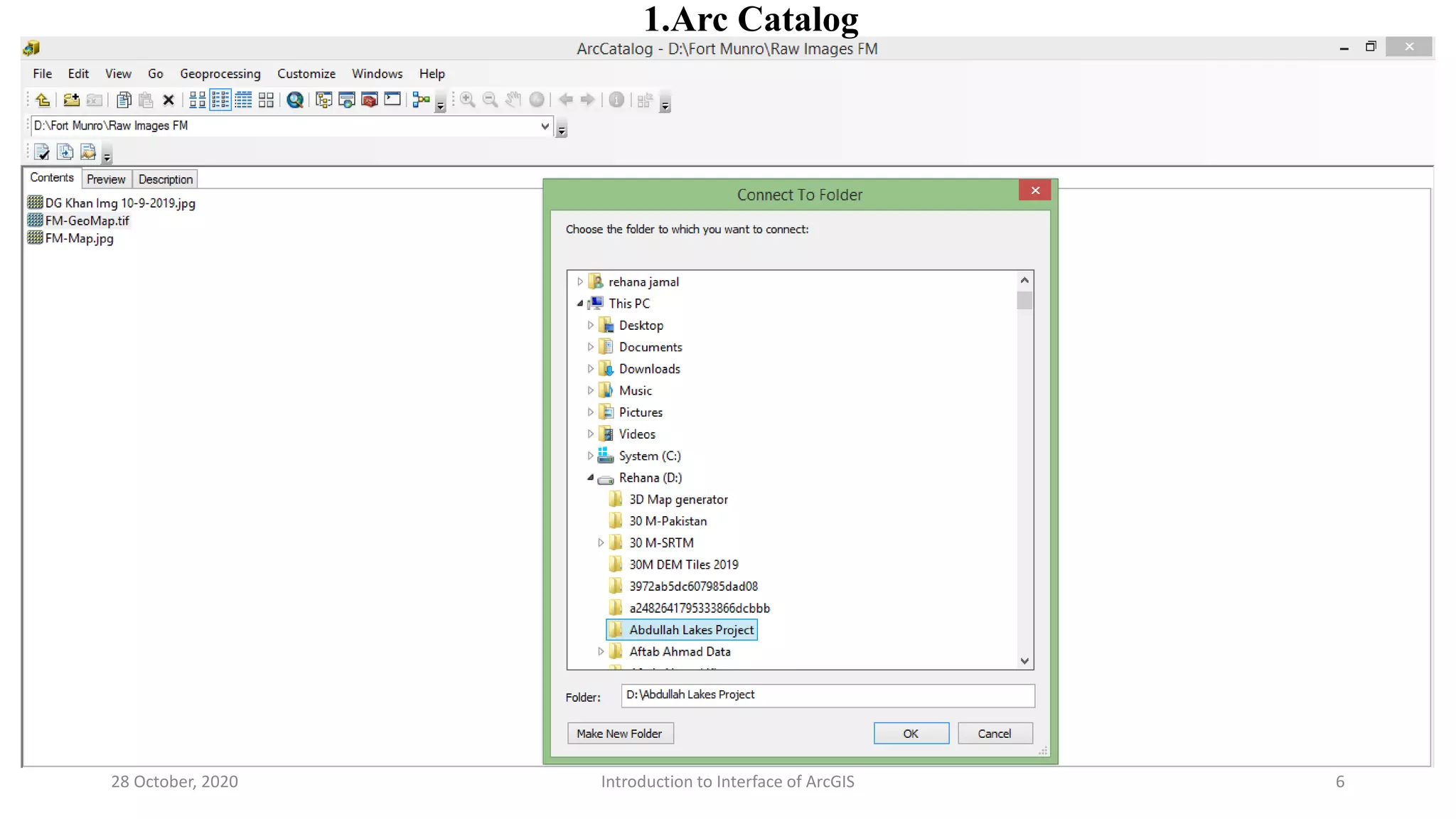1456x819 pixels.
Task: Open the location path dropdown arrow
Action: pos(545,127)
